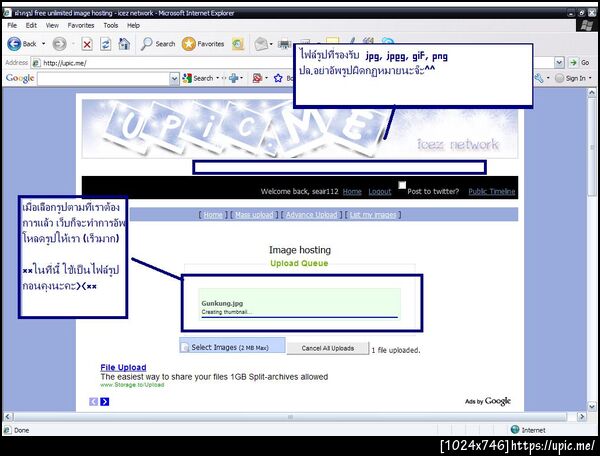Image resolution: width=600 pixels, height=456 pixels.
Task: Click the Mail envelope toolbar icon
Action: coord(261,44)
